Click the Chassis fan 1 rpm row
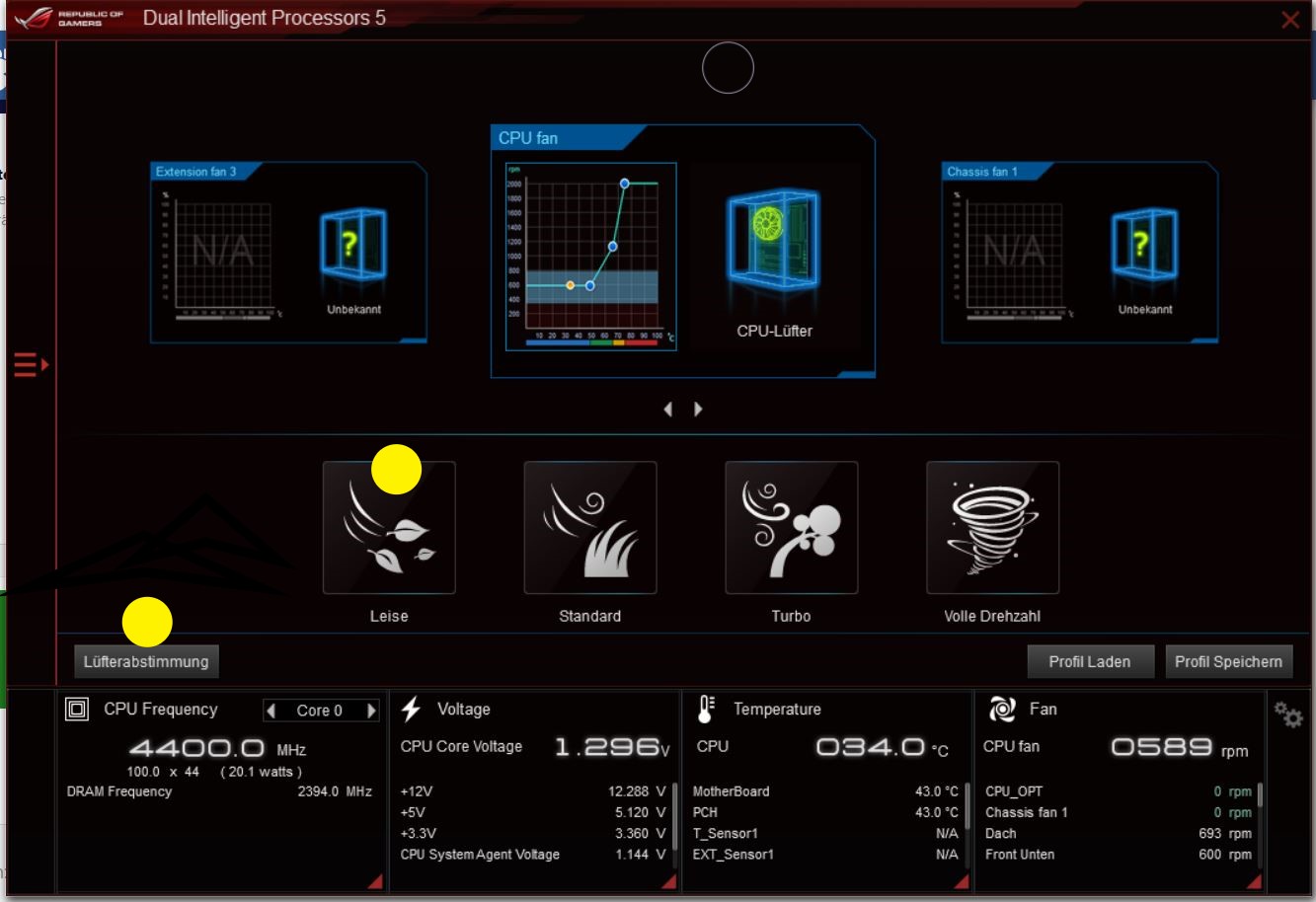Image resolution: width=1316 pixels, height=902 pixels. click(1119, 812)
